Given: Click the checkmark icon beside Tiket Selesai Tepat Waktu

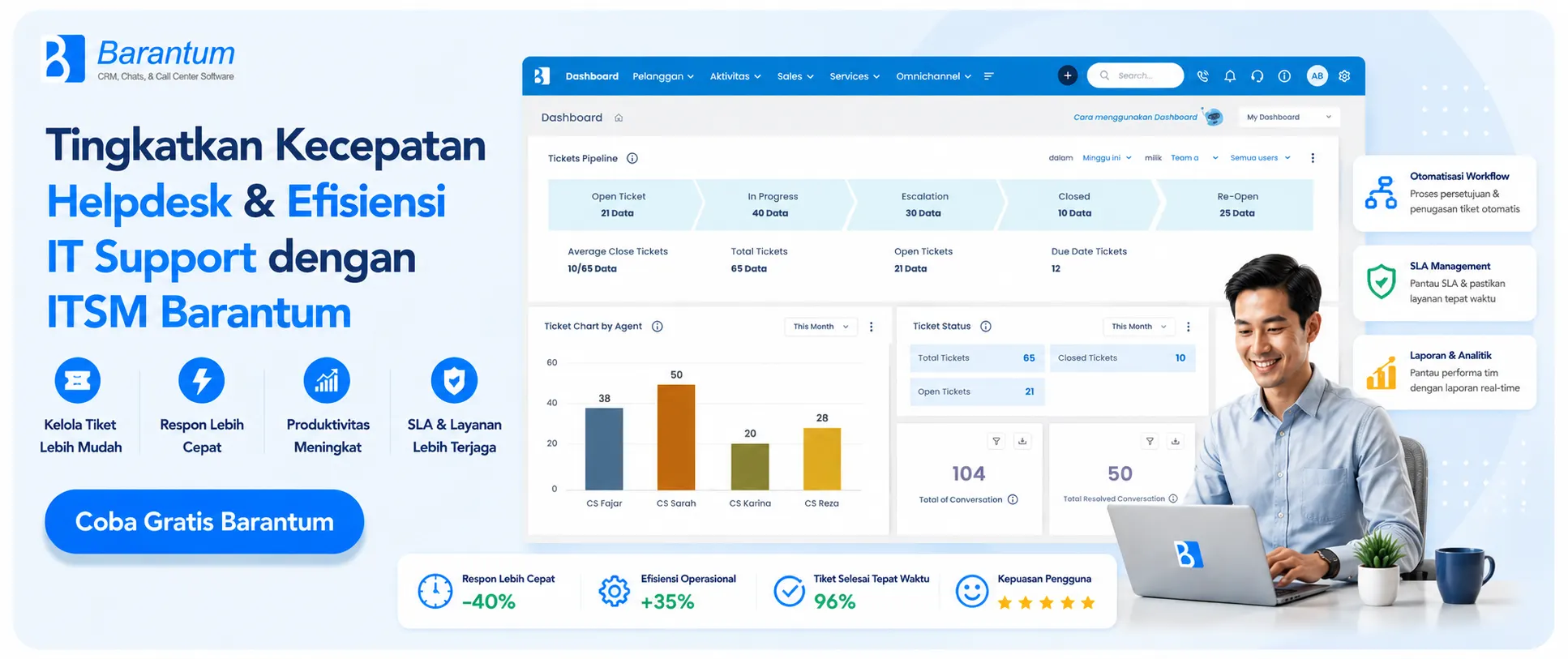Looking at the screenshot, I should [x=789, y=591].
